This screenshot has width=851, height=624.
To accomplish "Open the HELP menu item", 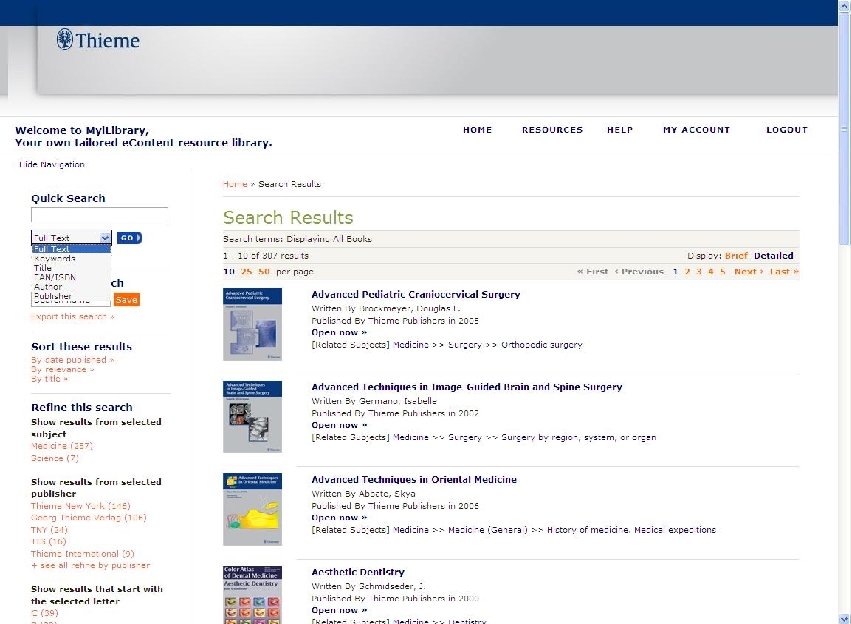I will point(620,130).
